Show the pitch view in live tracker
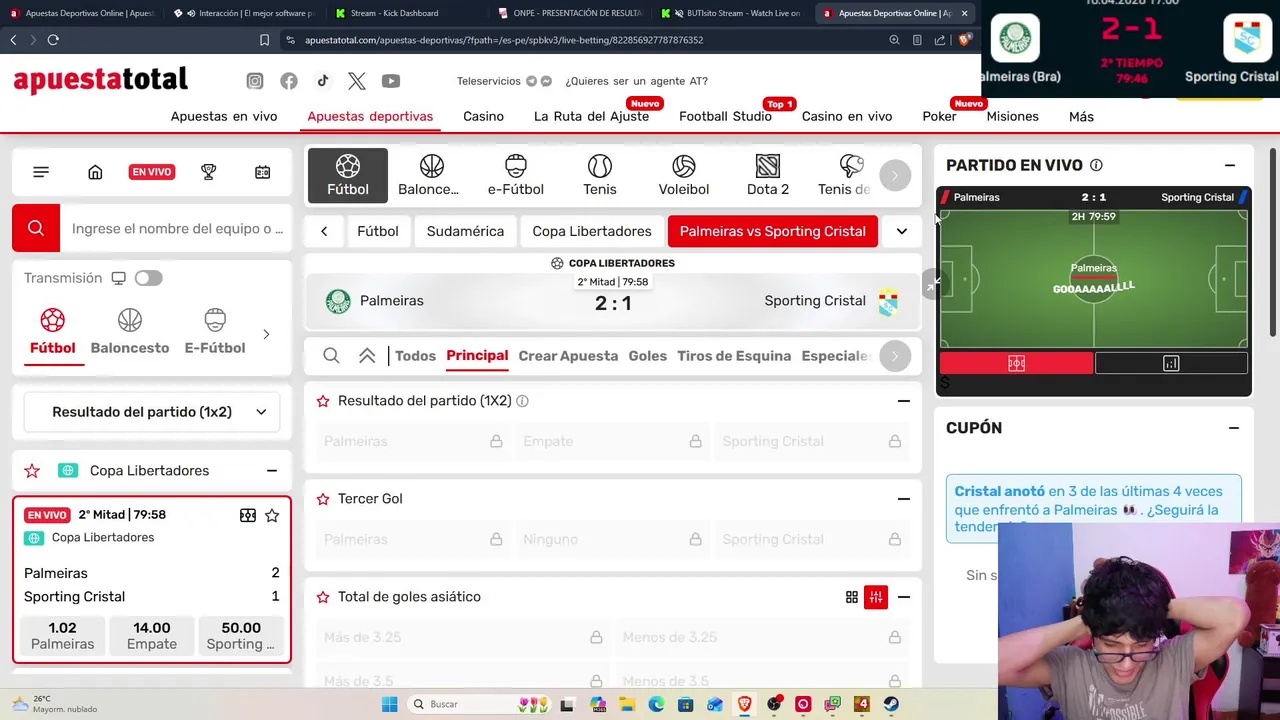The width and height of the screenshot is (1280, 720). tap(1016, 364)
